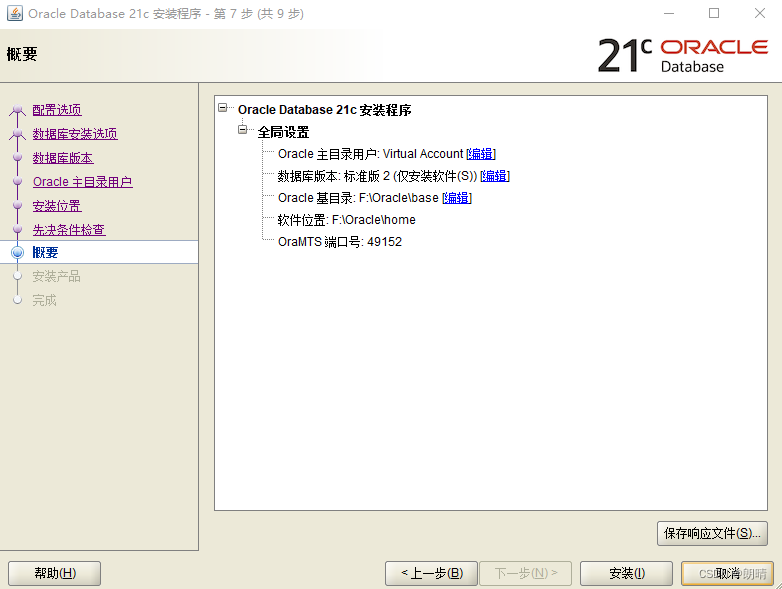Cancel the installer with the 取消 button
The width and height of the screenshot is (782, 589).
[728, 574]
